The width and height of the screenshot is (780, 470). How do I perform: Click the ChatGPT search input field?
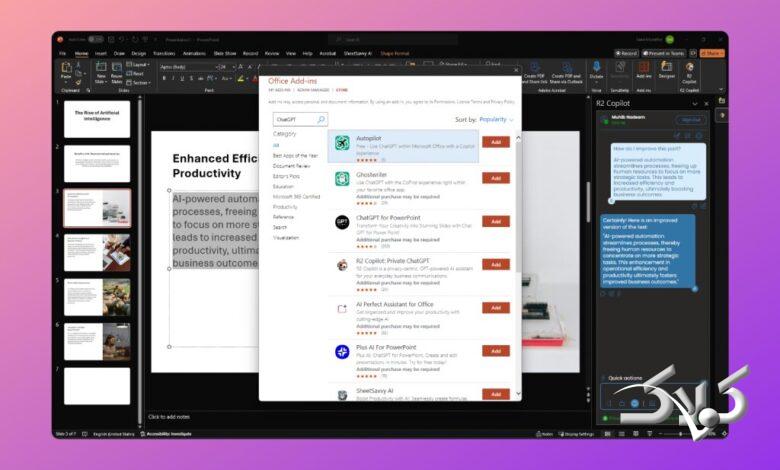click(x=294, y=119)
